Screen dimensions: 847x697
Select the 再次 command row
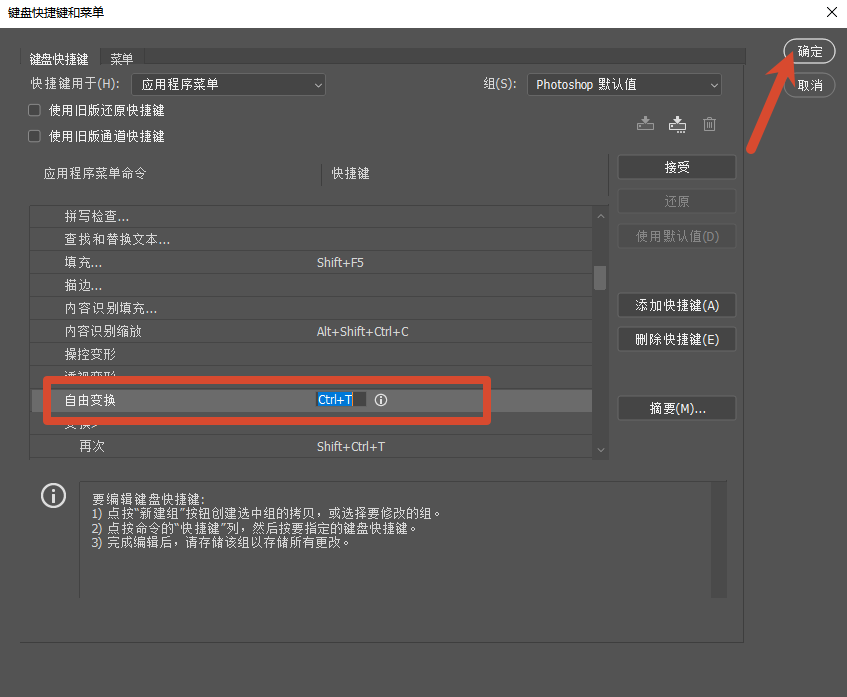pos(311,446)
